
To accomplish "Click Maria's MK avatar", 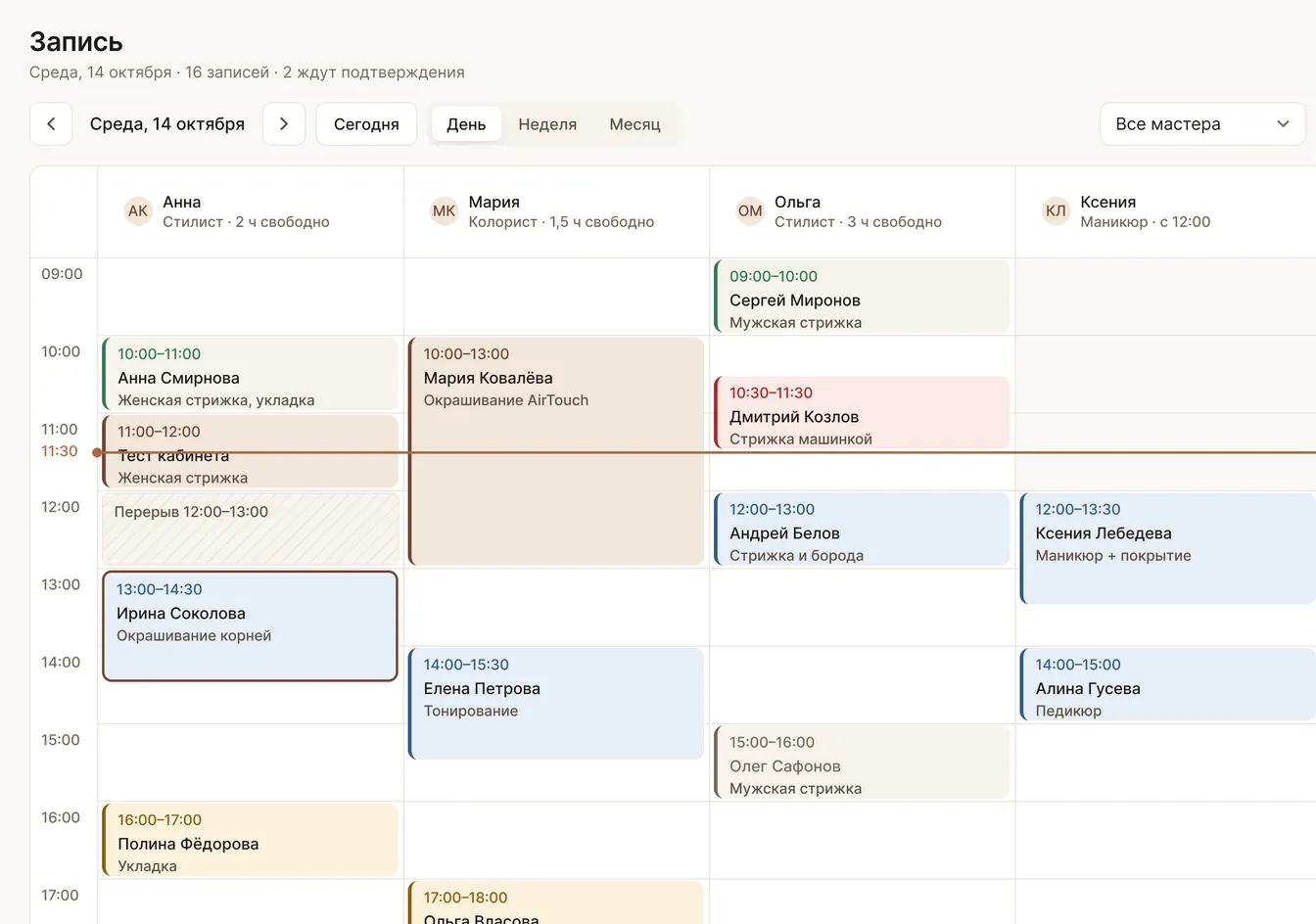I will (444, 211).
